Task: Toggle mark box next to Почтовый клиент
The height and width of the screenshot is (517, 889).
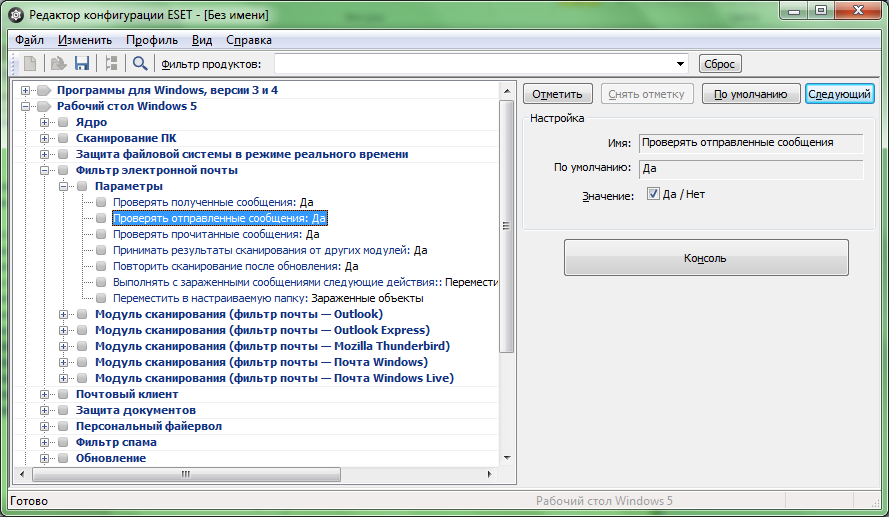Action: (x=64, y=394)
